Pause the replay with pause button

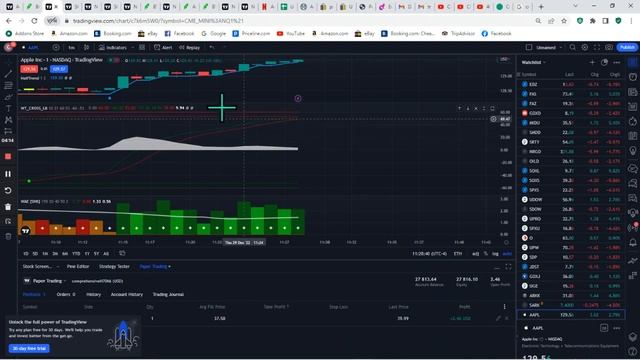tap(8, 174)
